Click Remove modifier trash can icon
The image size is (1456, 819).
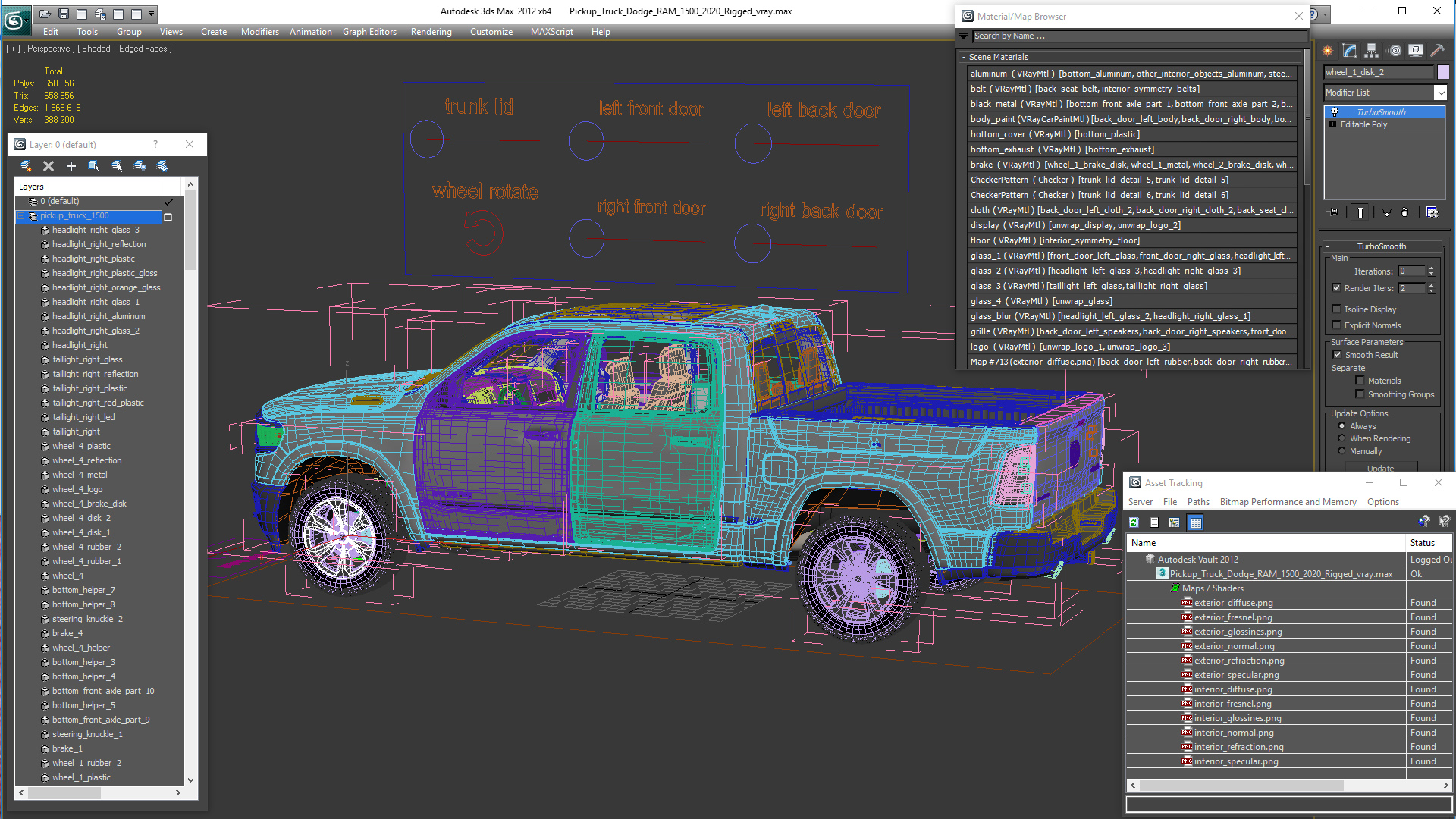pyautogui.click(x=1404, y=212)
